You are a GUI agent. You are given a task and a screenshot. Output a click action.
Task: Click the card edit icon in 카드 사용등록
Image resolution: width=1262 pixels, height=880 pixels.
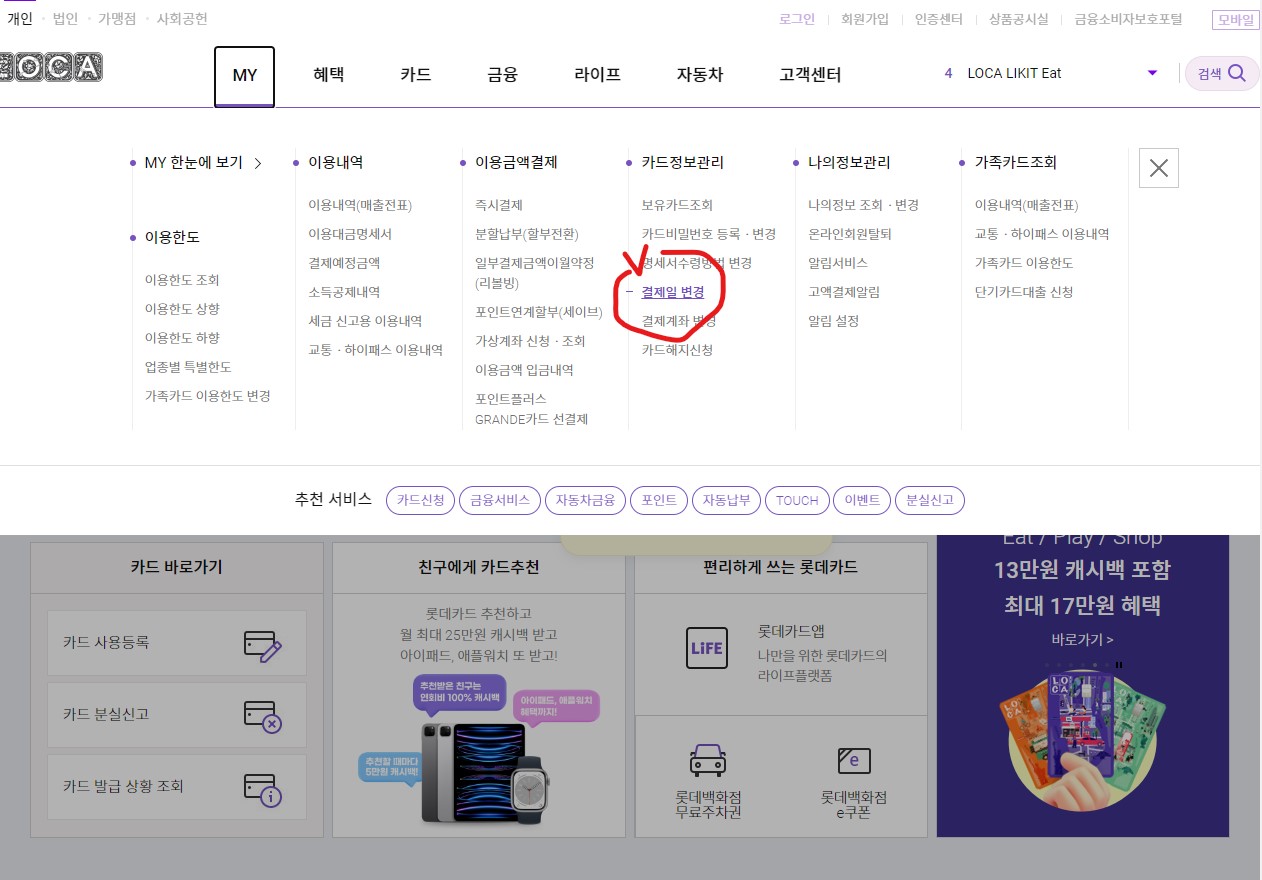(x=263, y=645)
